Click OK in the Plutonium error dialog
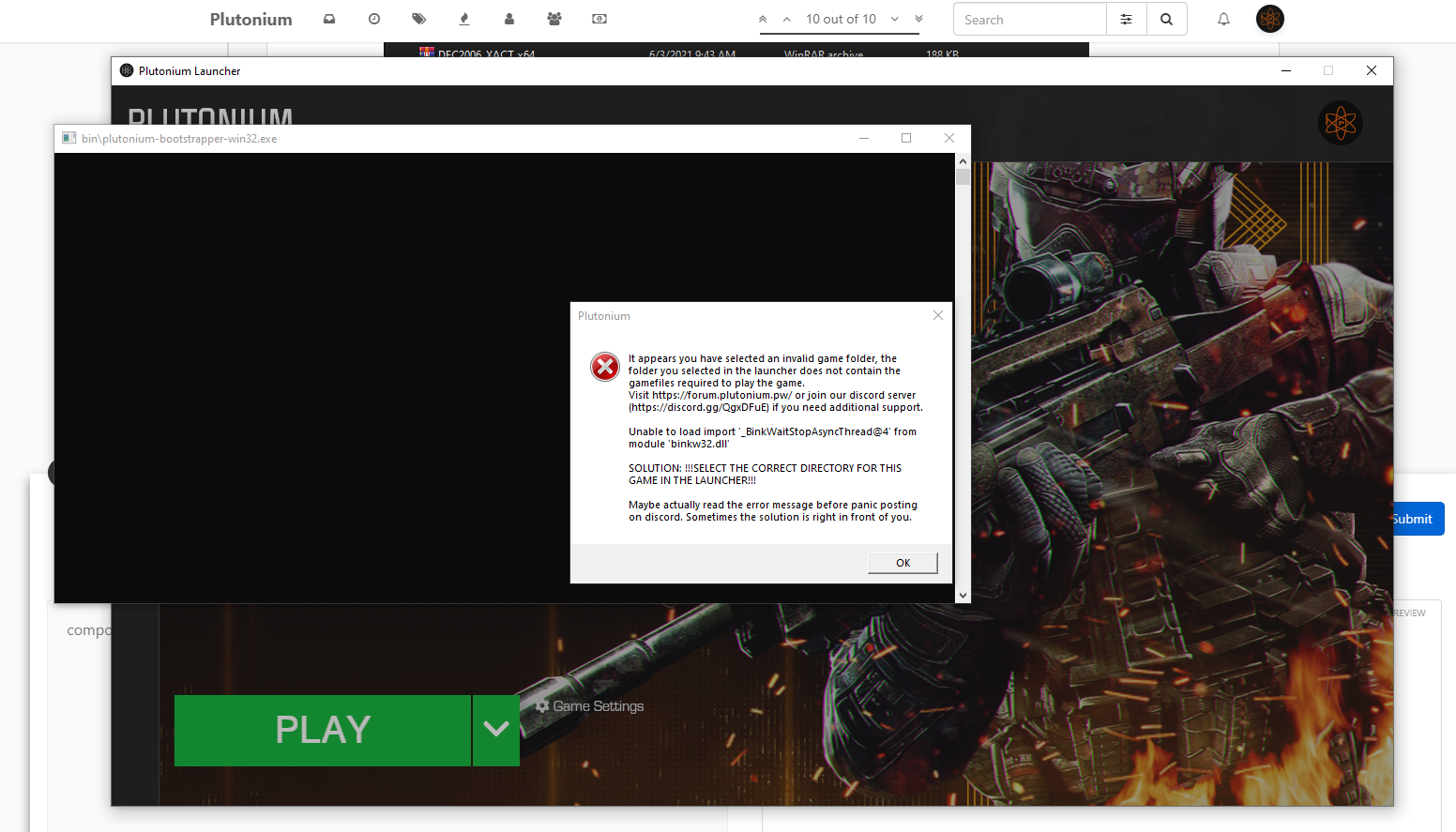Screen dimensions: 1456x832 (902, 563)
